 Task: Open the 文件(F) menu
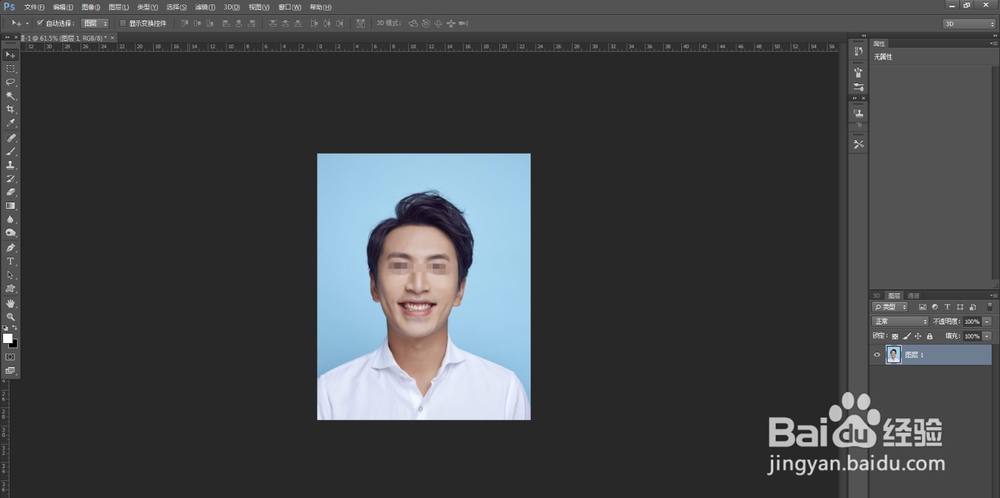34,7
